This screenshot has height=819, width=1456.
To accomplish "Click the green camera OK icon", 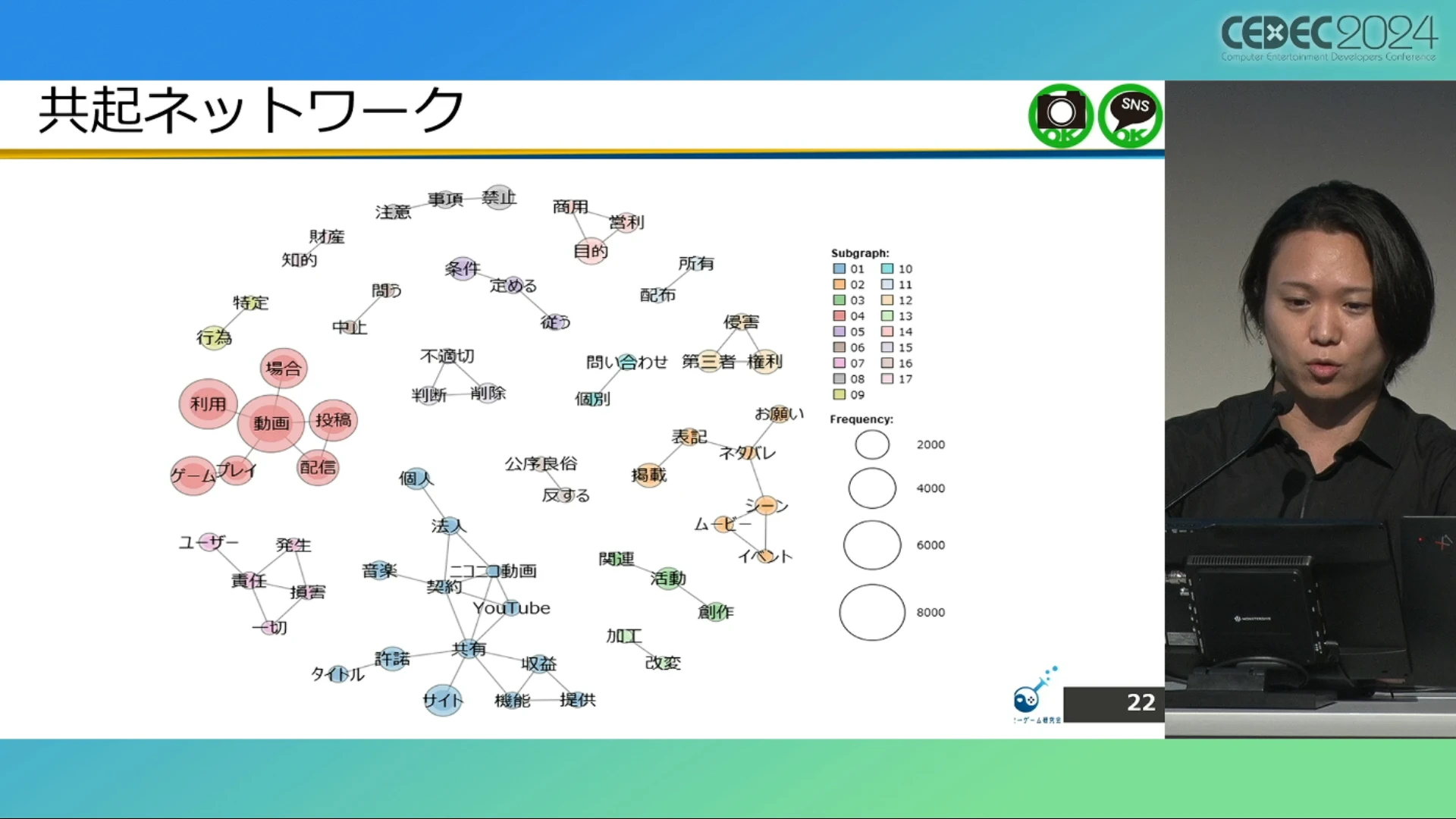I will (x=1060, y=115).
